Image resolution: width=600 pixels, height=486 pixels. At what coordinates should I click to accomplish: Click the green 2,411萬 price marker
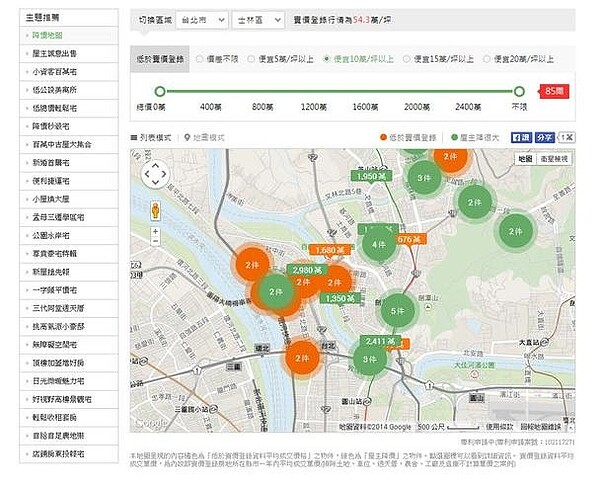tap(380, 341)
